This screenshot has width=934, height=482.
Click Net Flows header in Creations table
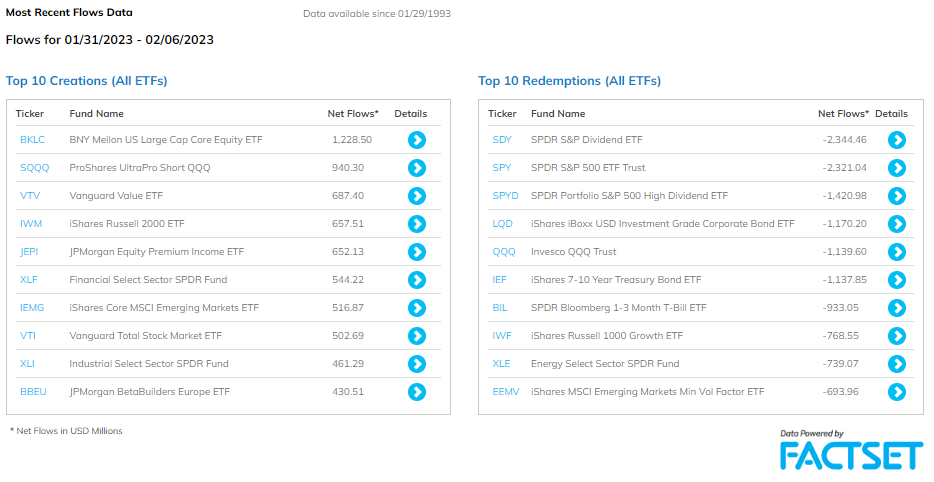click(x=353, y=114)
